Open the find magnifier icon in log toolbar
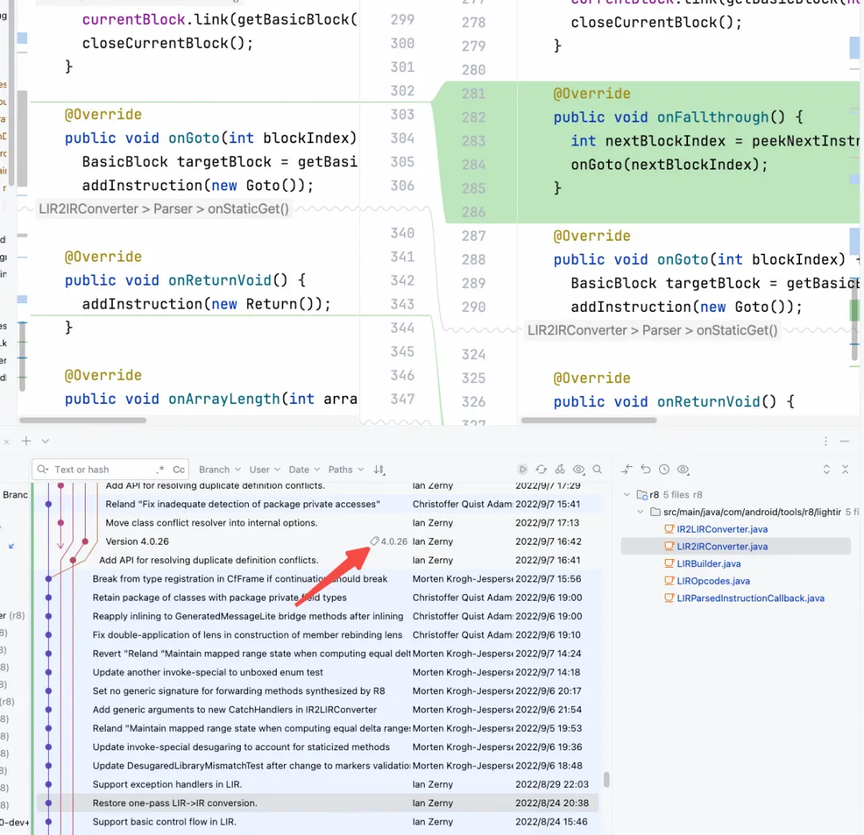 coord(597,469)
